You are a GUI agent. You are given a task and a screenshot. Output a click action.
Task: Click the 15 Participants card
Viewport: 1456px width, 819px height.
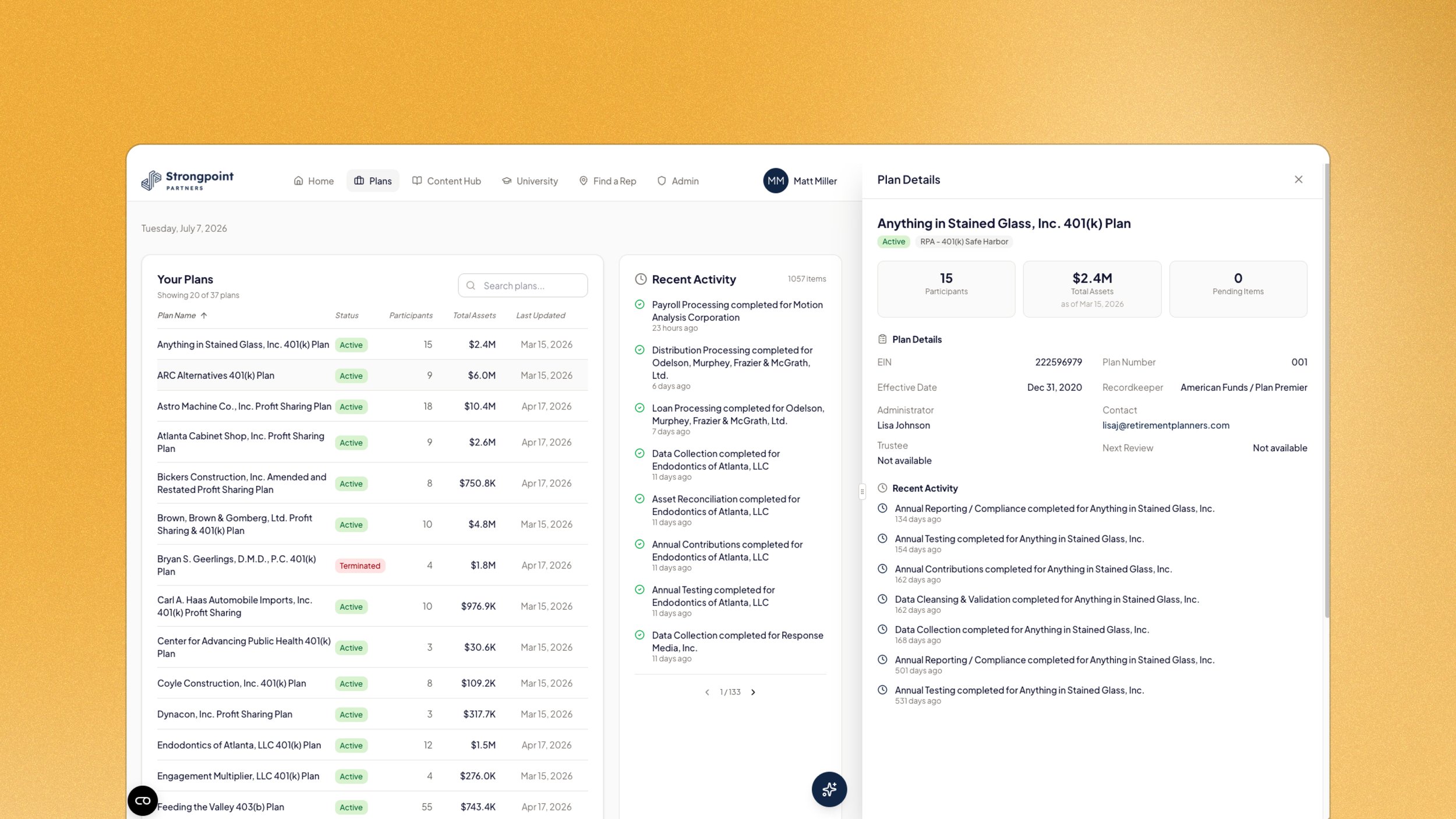pos(946,289)
